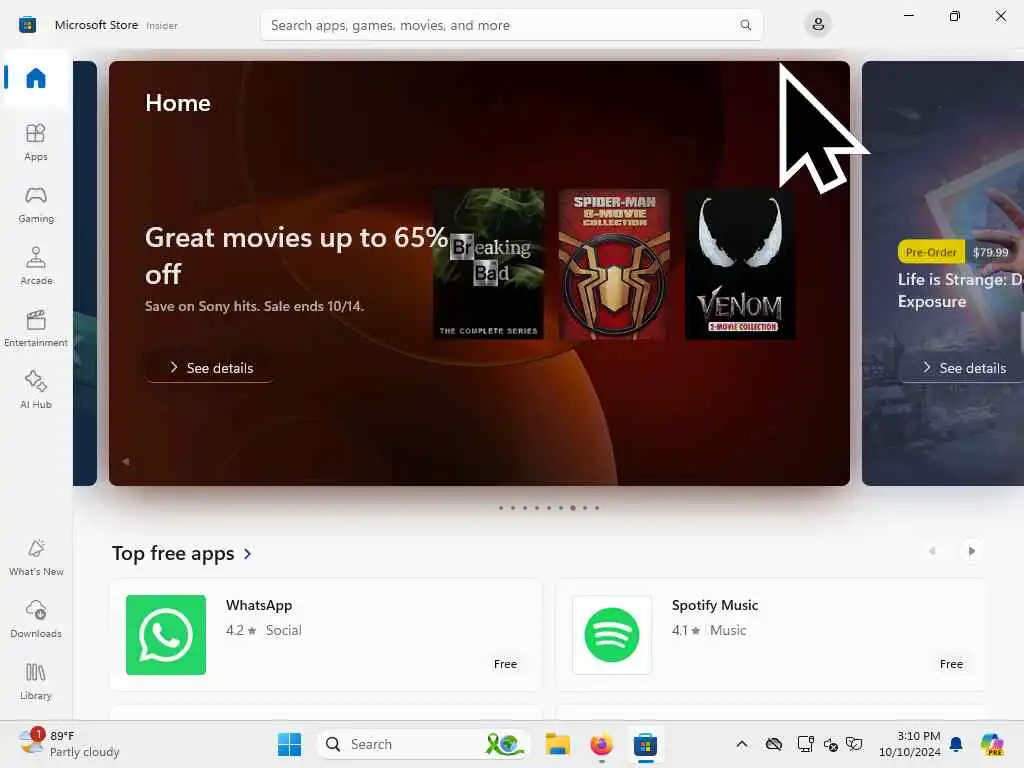Open the Home section in sidebar
The height and width of the screenshot is (768, 1024).
pyautogui.click(x=36, y=78)
